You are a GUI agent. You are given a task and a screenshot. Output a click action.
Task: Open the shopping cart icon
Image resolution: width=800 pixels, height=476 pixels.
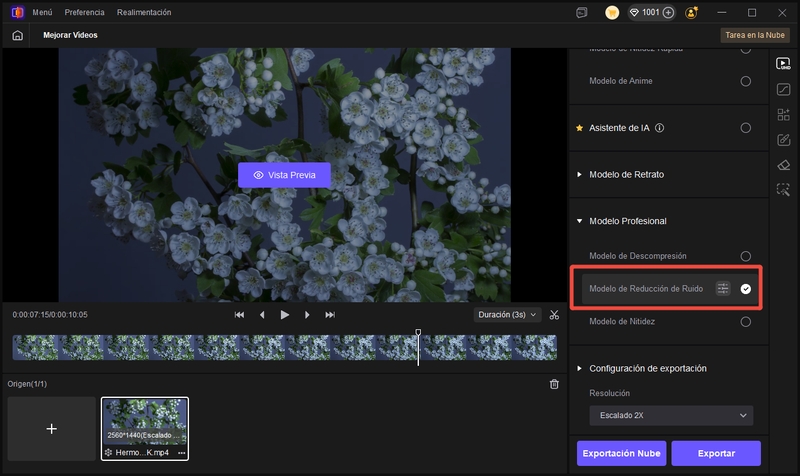pos(612,13)
